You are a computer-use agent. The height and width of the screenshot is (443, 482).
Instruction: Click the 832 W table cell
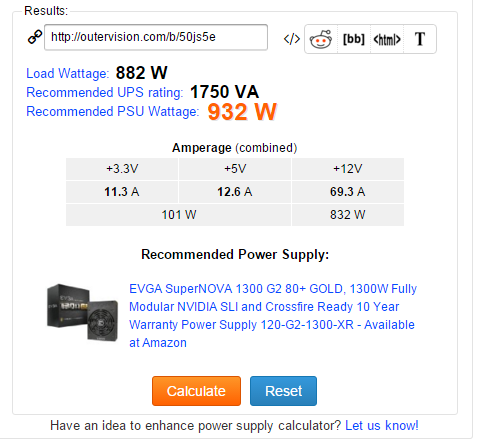[x=348, y=215]
